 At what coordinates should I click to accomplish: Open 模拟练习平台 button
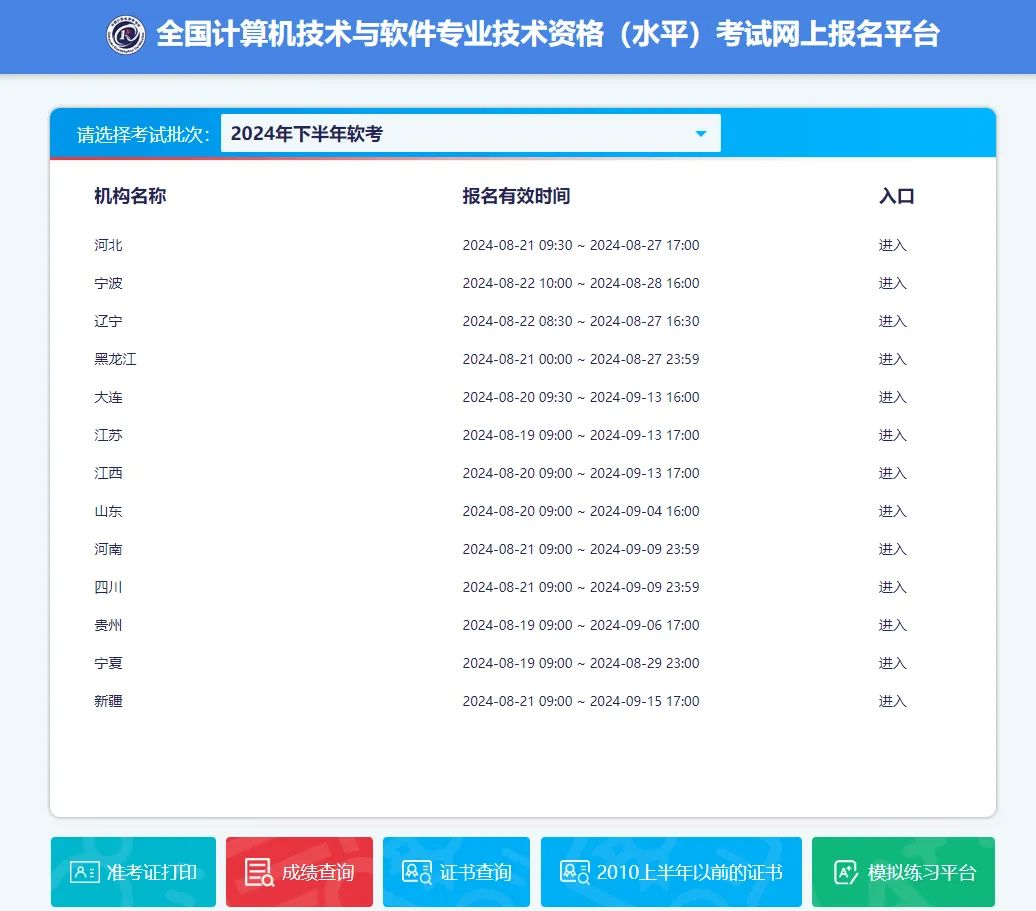903,872
